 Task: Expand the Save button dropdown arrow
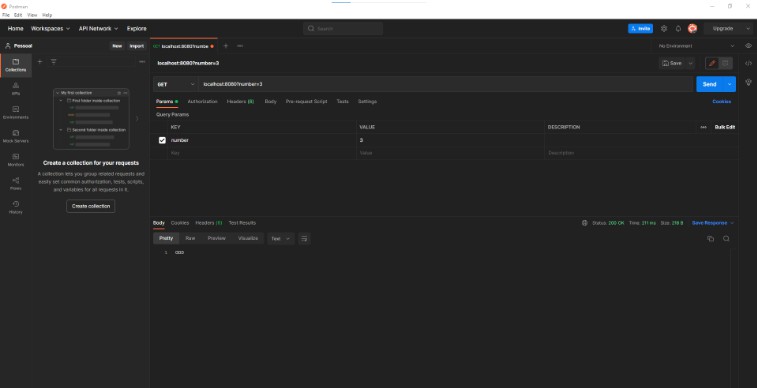[690, 63]
